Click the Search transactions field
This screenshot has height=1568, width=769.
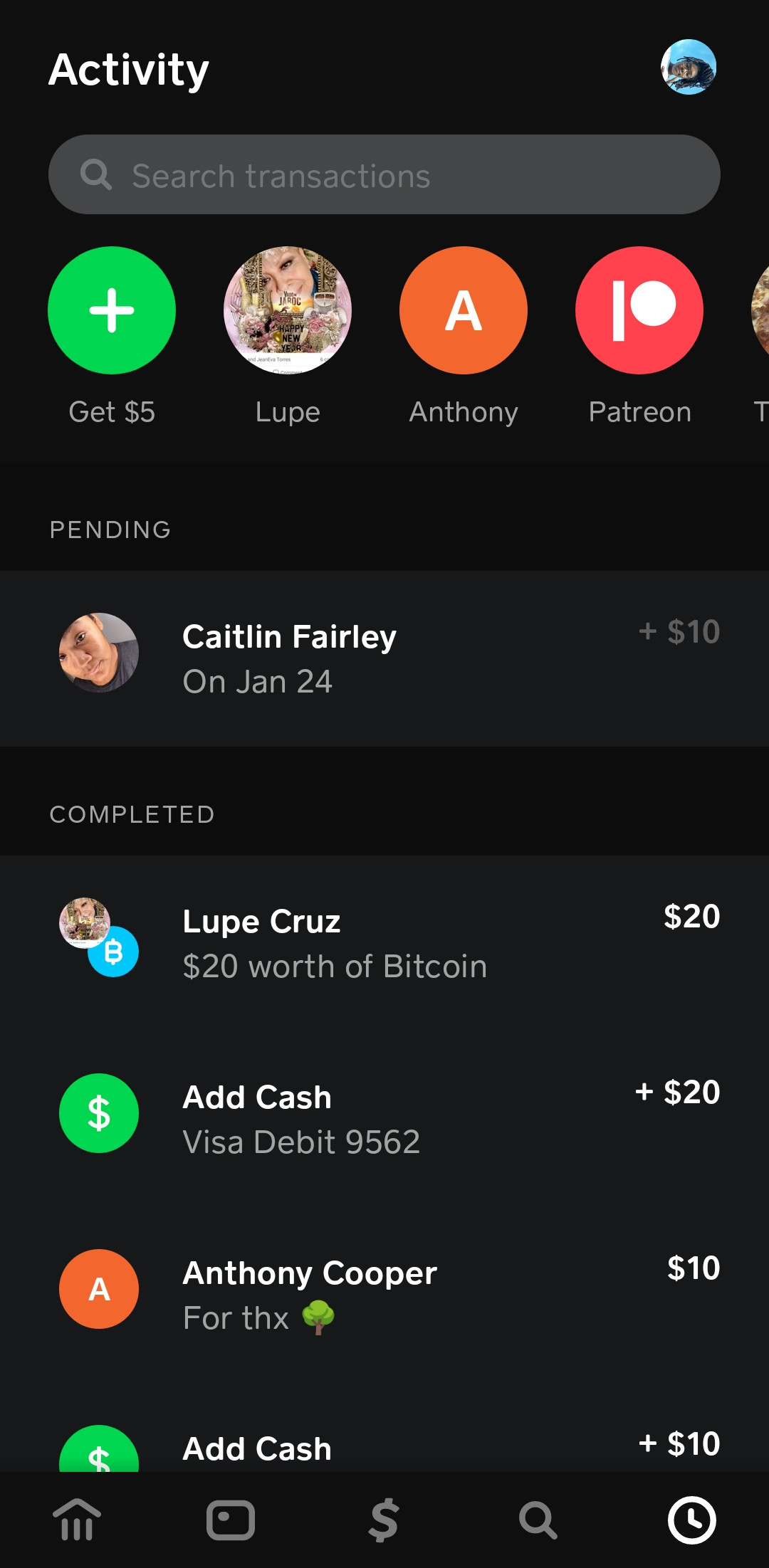[x=384, y=174]
